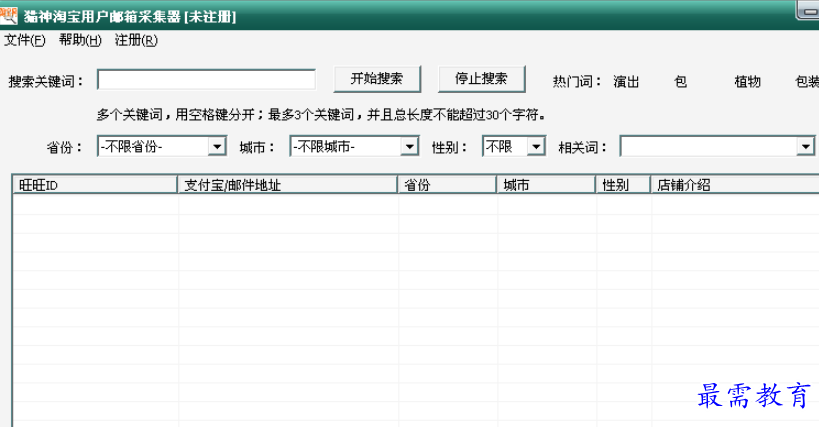
Task: Expand the 相关词 dropdown arrow
Action: pyautogui.click(x=805, y=147)
